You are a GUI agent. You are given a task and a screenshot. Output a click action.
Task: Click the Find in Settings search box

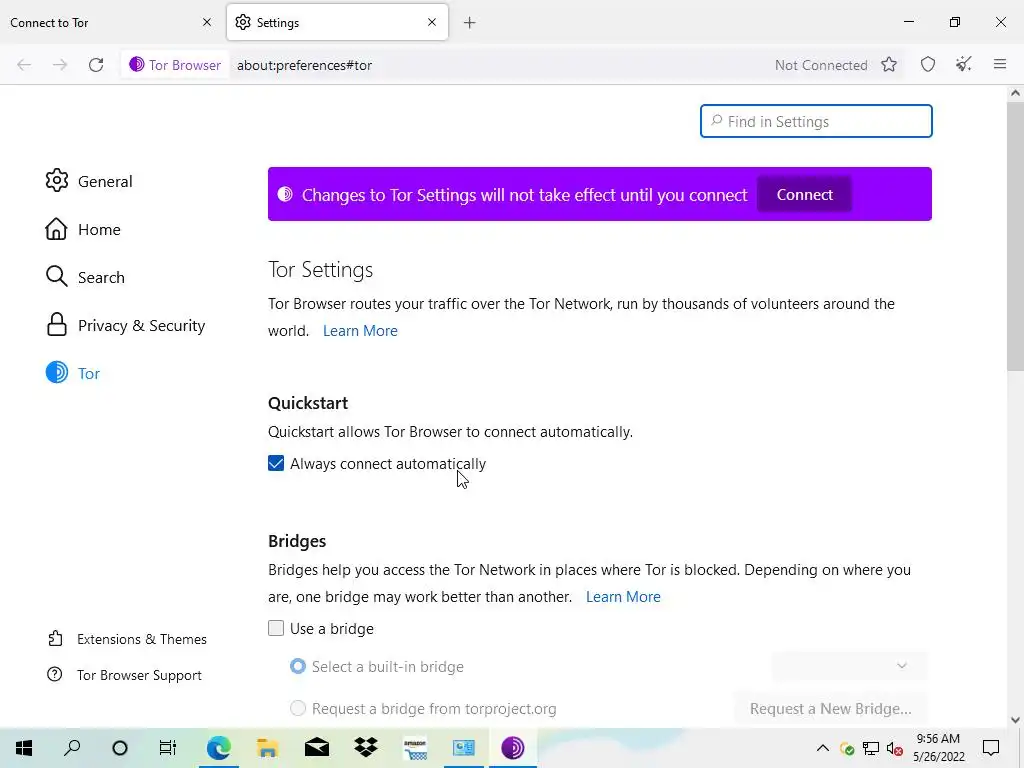pos(816,121)
